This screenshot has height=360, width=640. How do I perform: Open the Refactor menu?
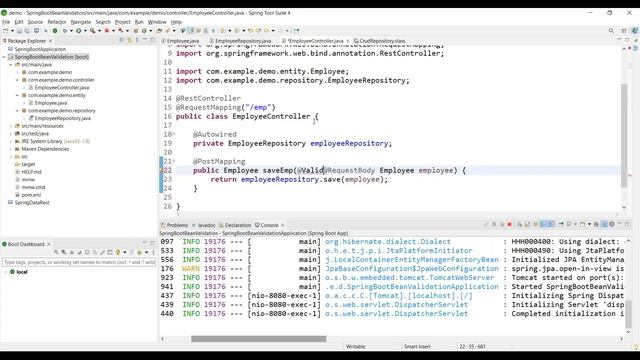[57, 22]
